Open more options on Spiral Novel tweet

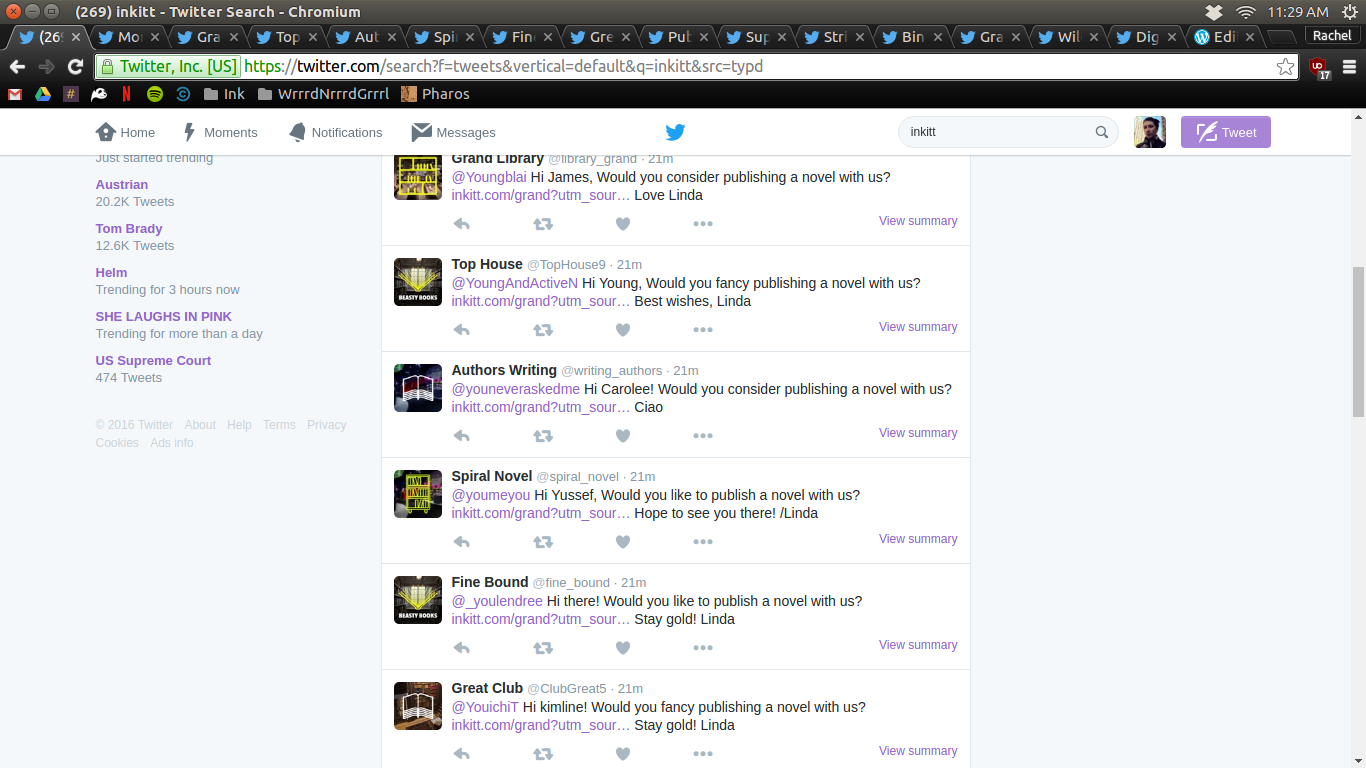coord(703,542)
